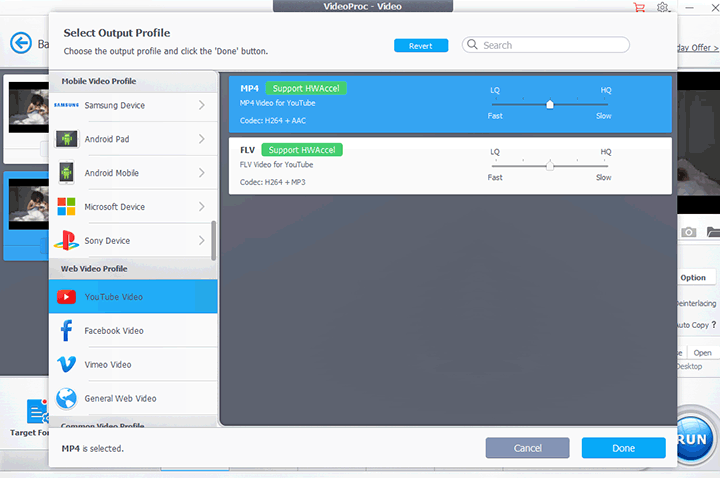Screen dimensions: 720x478
Task: Click the YouTube play logo icon
Action: (67, 297)
